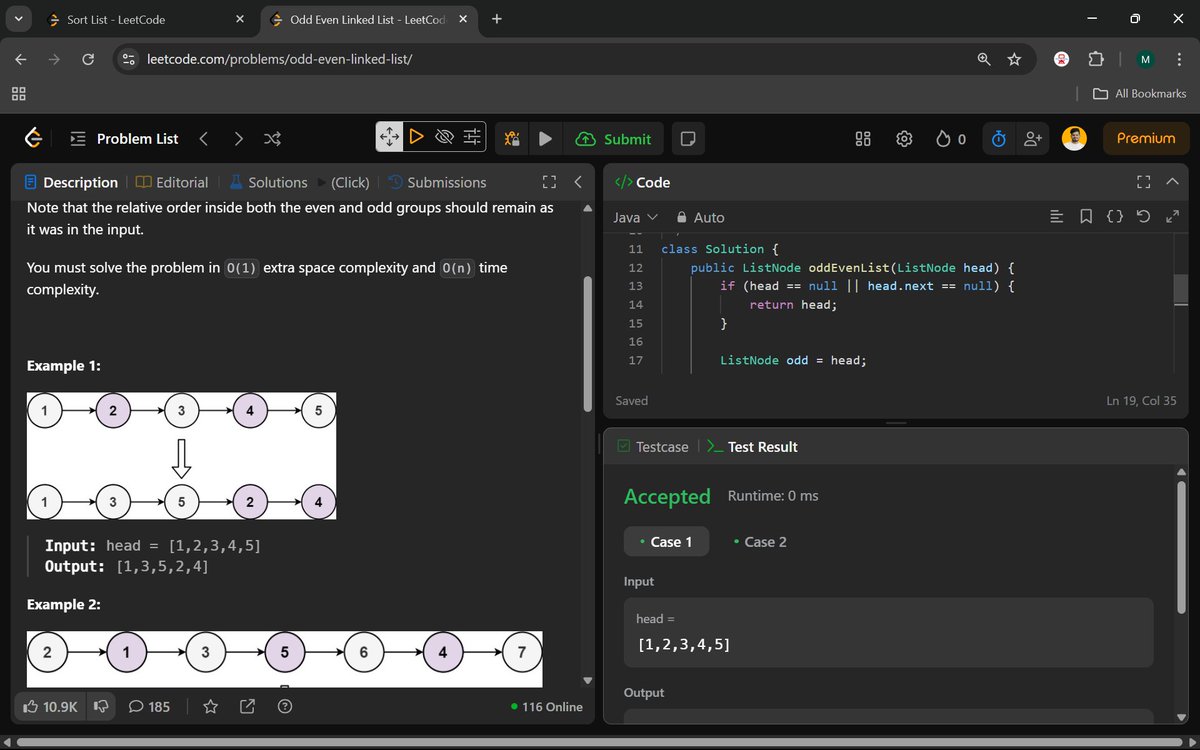This screenshot has width=1200, height=750.
Task: Reload the page
Action: 88,60
